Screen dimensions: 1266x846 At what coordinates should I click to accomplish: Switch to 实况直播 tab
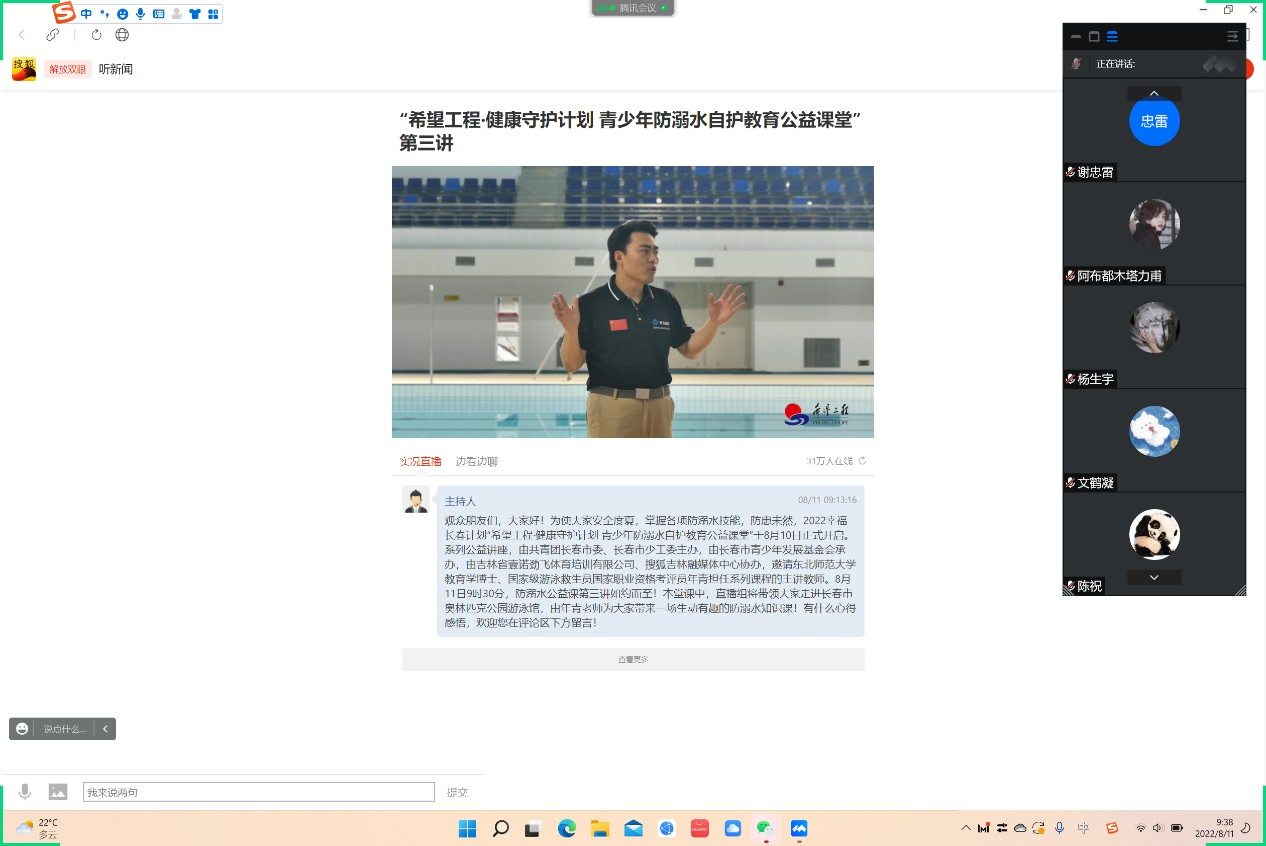click(421, 461)
